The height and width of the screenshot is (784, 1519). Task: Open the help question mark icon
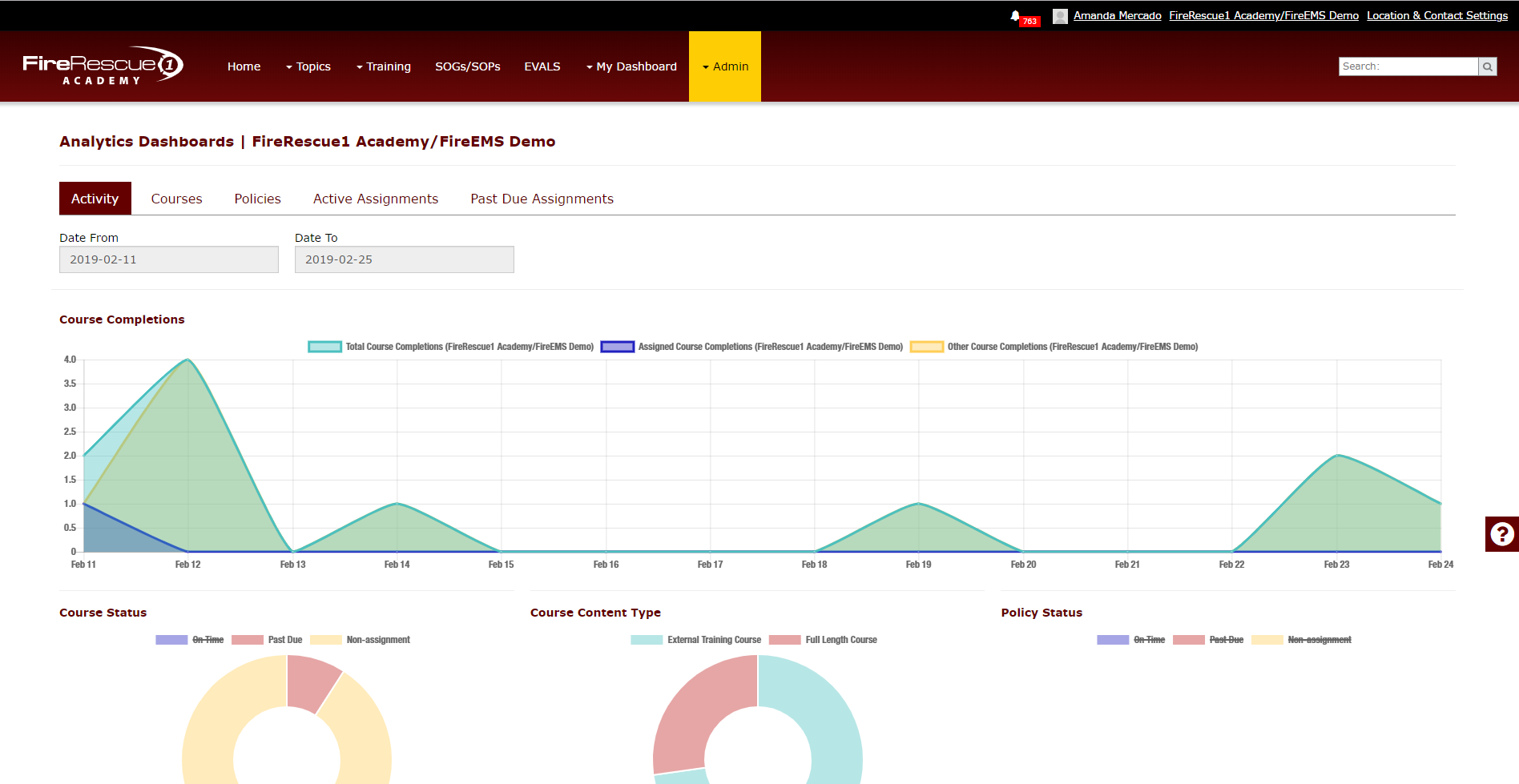click(x=1502, y=534)
